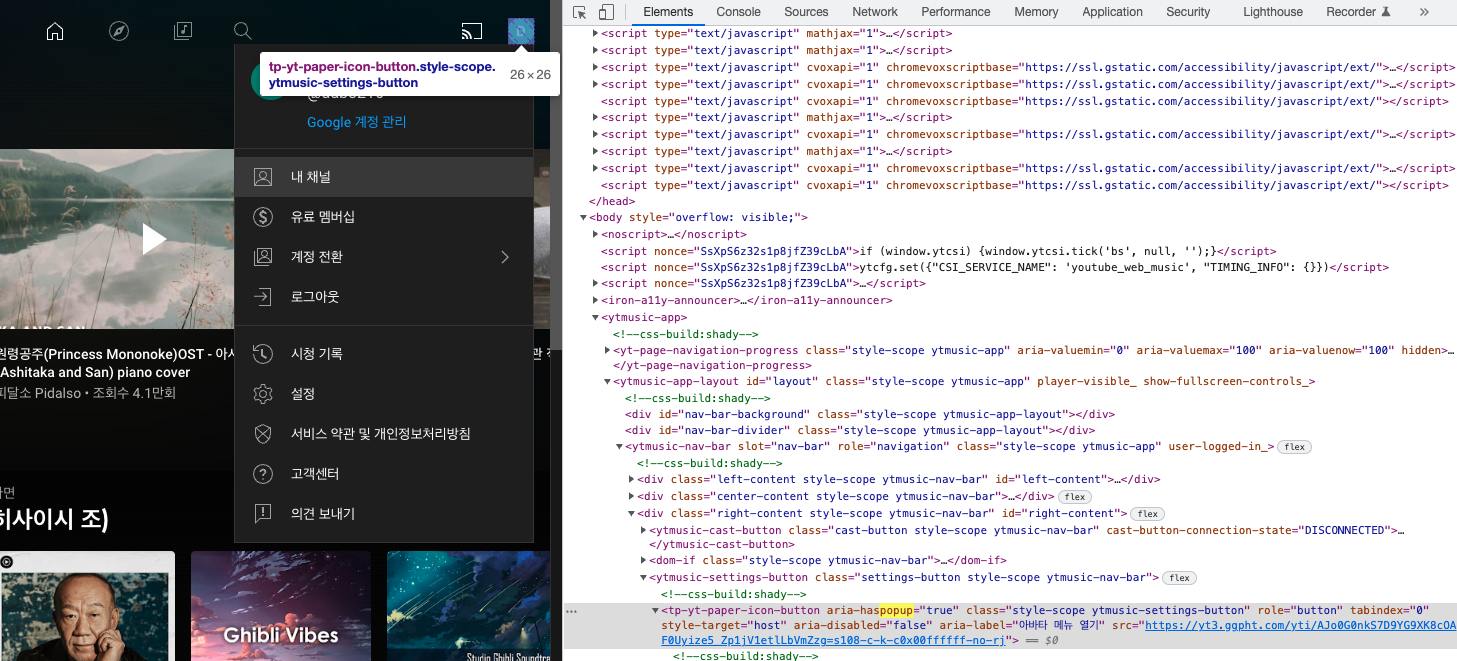This screenshot has height=661, width=1457.
Task: Show more DevTools tabs chevron
Action: pyautogui.click(x=1424, y=12)
